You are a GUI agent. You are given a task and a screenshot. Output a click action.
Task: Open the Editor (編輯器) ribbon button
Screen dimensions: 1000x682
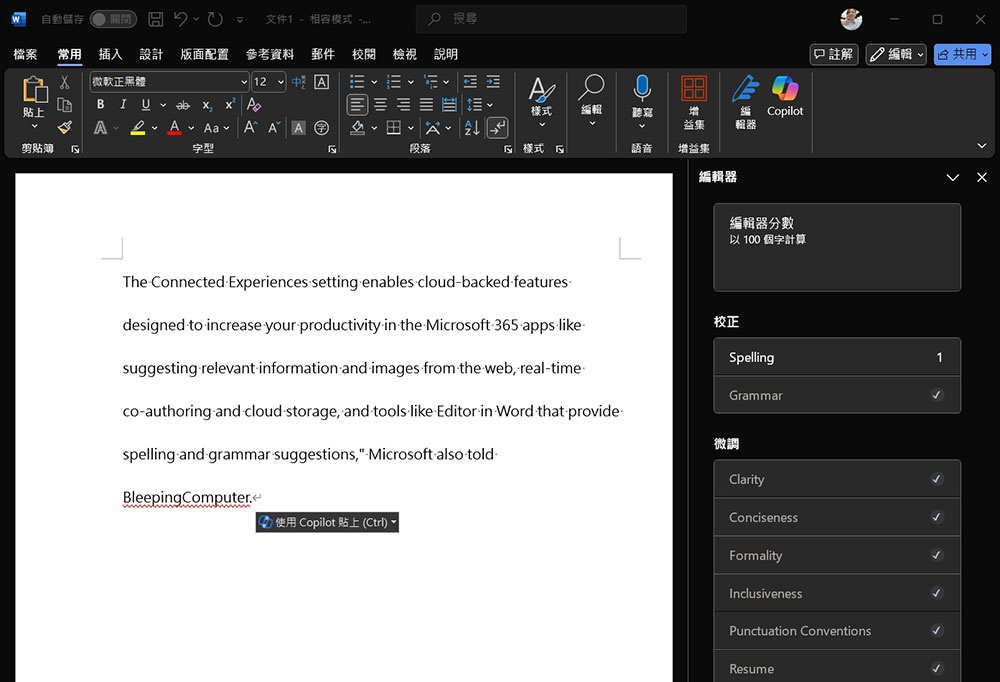pyautogui.click(x=745, y=102)
